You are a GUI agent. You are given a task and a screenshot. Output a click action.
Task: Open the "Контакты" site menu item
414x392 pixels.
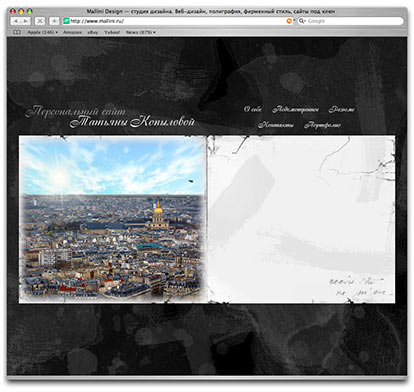point(276,125)
